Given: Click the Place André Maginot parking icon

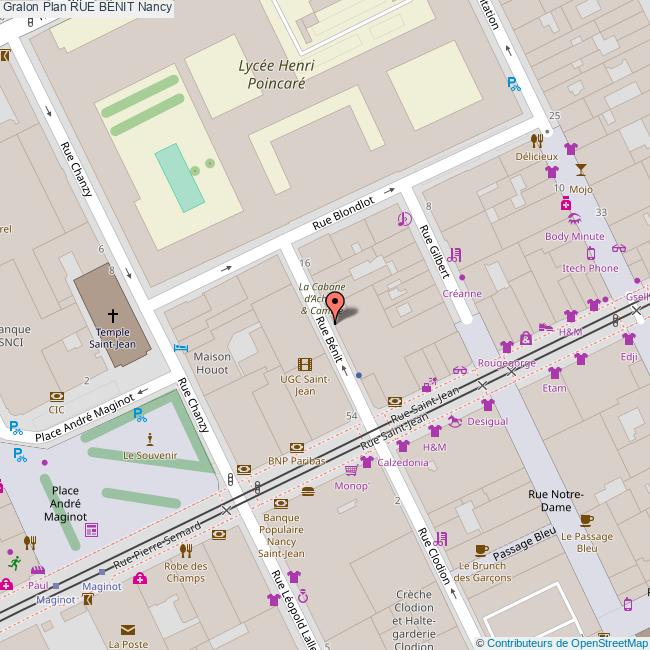Looking at the screenshot, I should pyautogui.click(x=138, y=413).
